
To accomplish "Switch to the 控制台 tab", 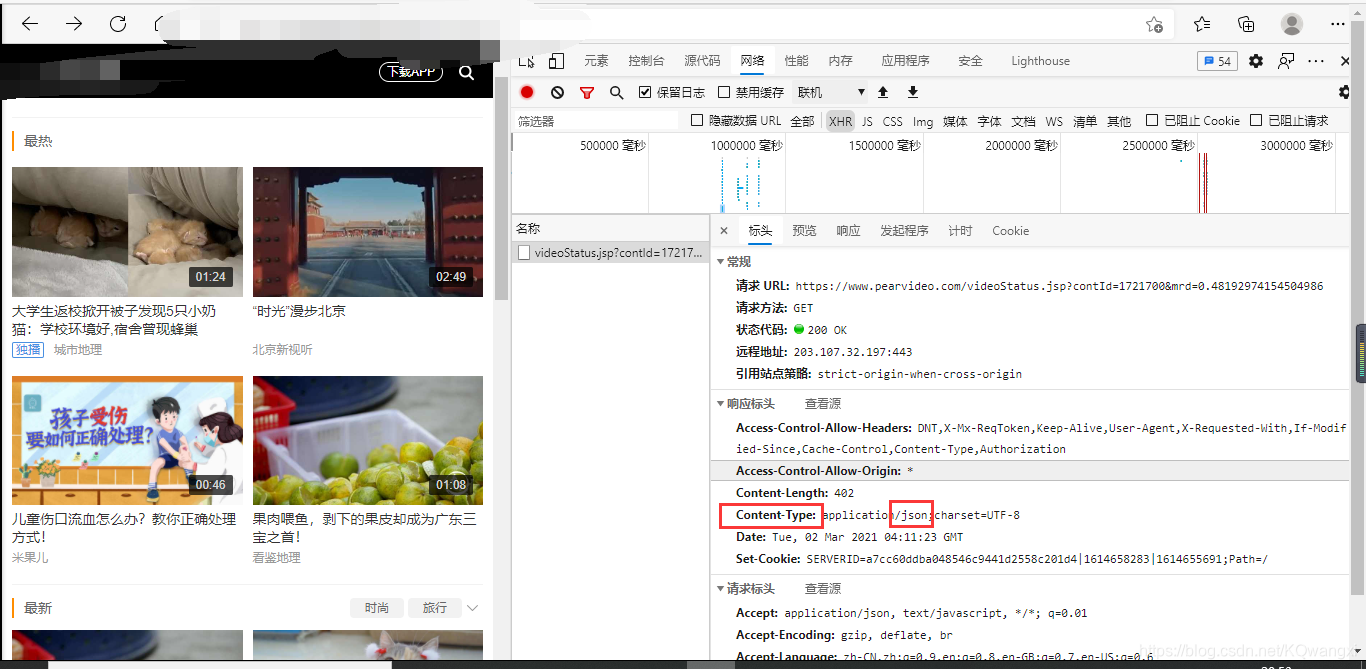I will tap(647, 61).
